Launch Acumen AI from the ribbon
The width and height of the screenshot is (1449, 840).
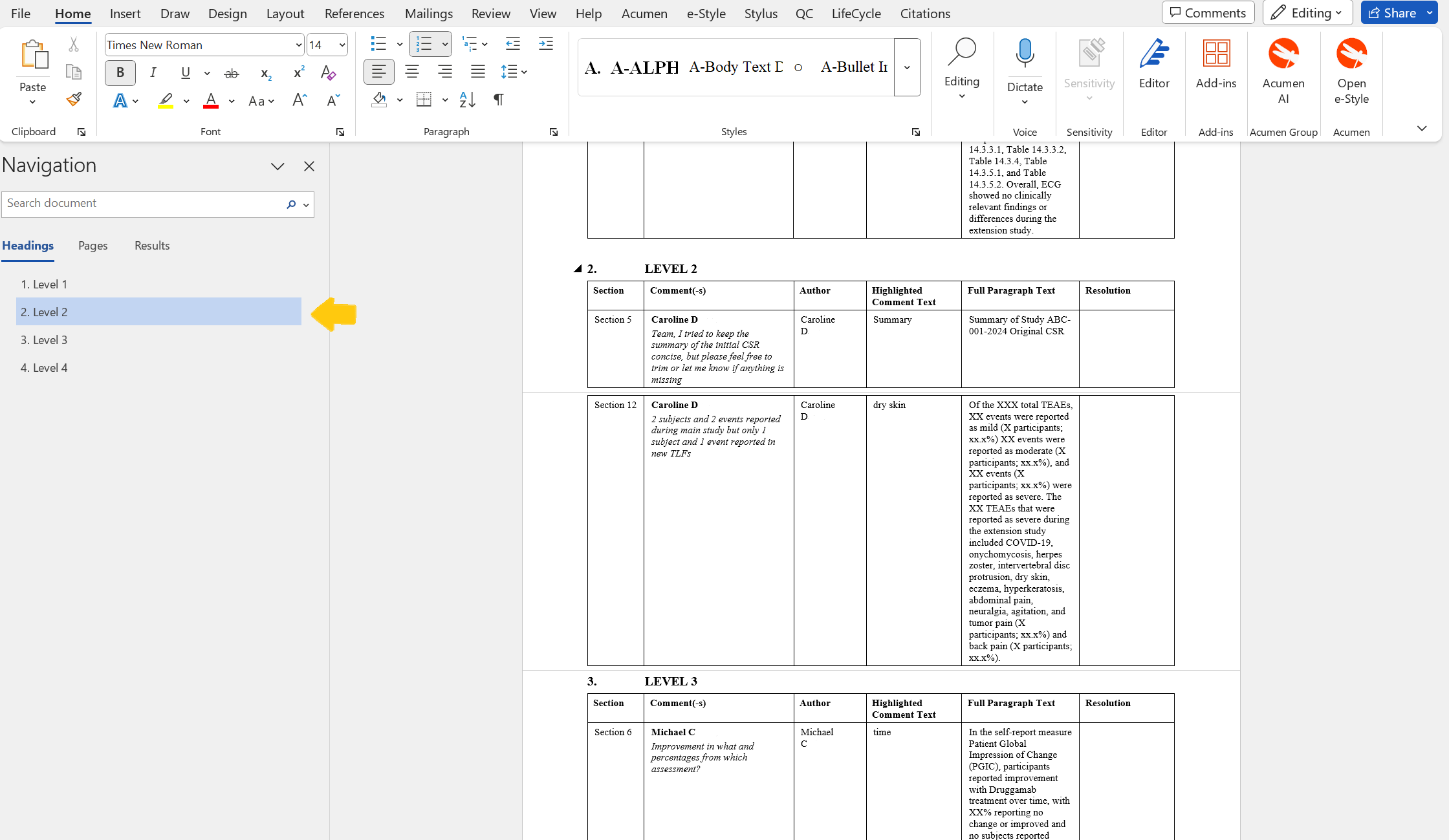click(1283, 54)
